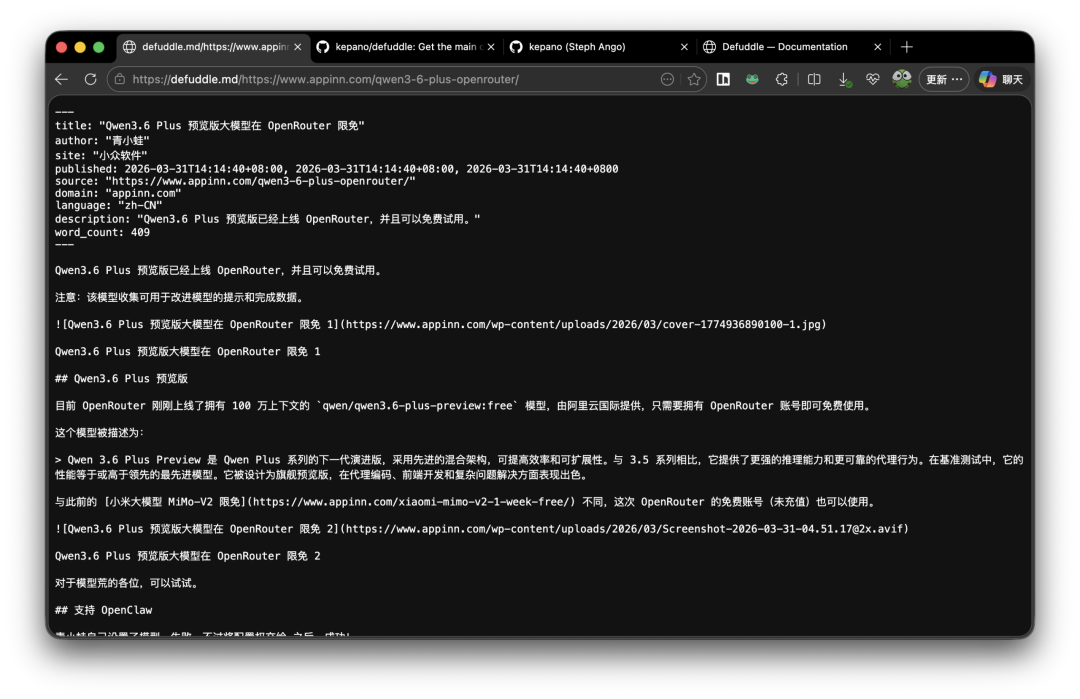
Task: Show the Downloads panel
Action: click(844, 80)
